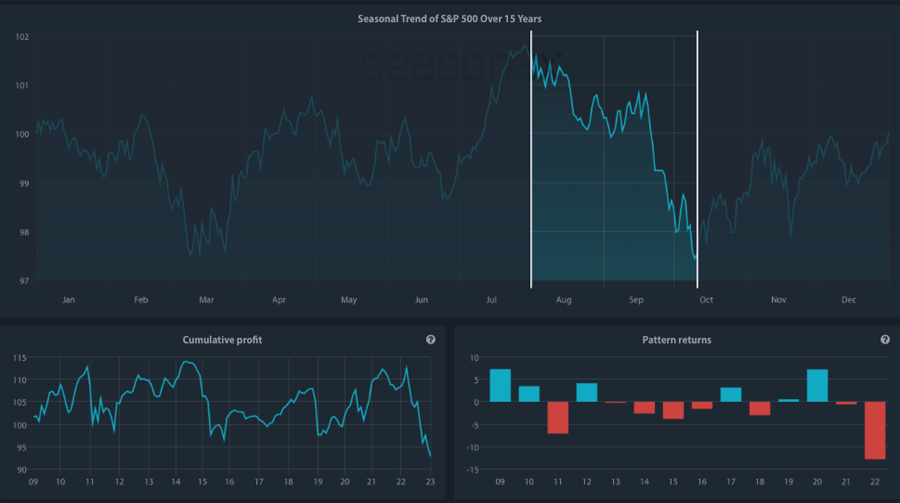Image resolution: width=900 pixels, height=503 pixels.
Task: Click the 2014 red return bar
Action: (x=645, y=407)
